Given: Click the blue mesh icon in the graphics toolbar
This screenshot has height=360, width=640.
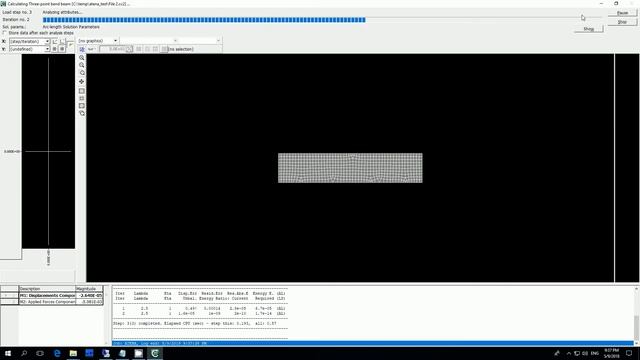Looking at the screenshot, I should (82, 49).
